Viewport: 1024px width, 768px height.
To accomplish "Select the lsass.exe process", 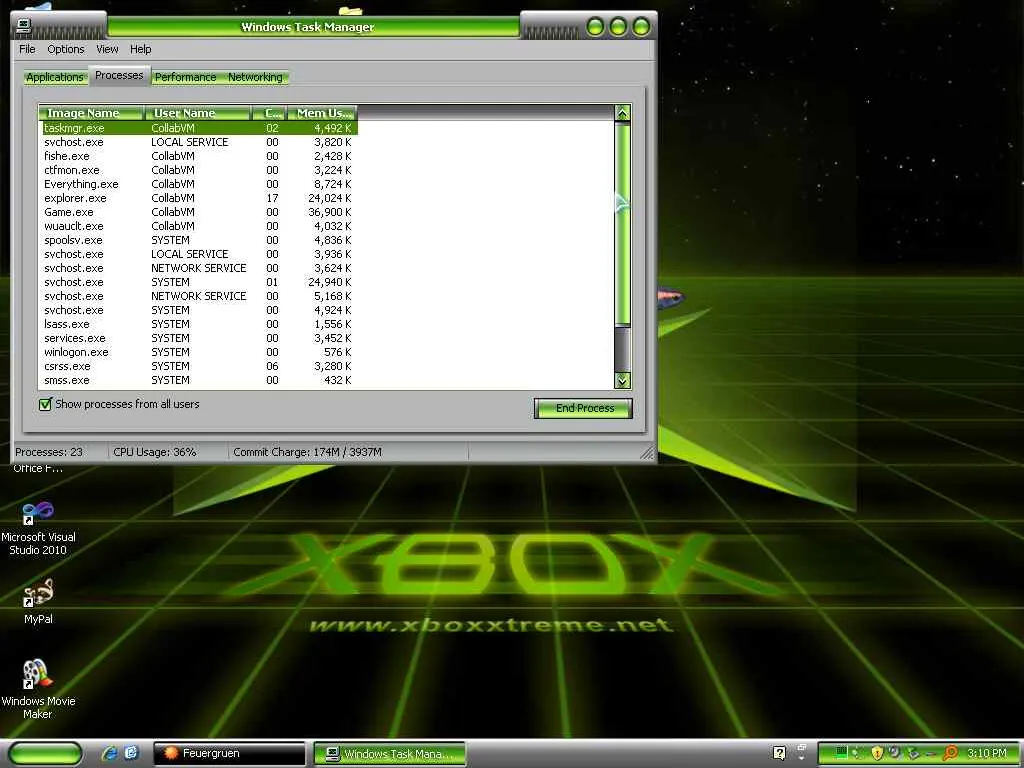I will click(199, 324).
